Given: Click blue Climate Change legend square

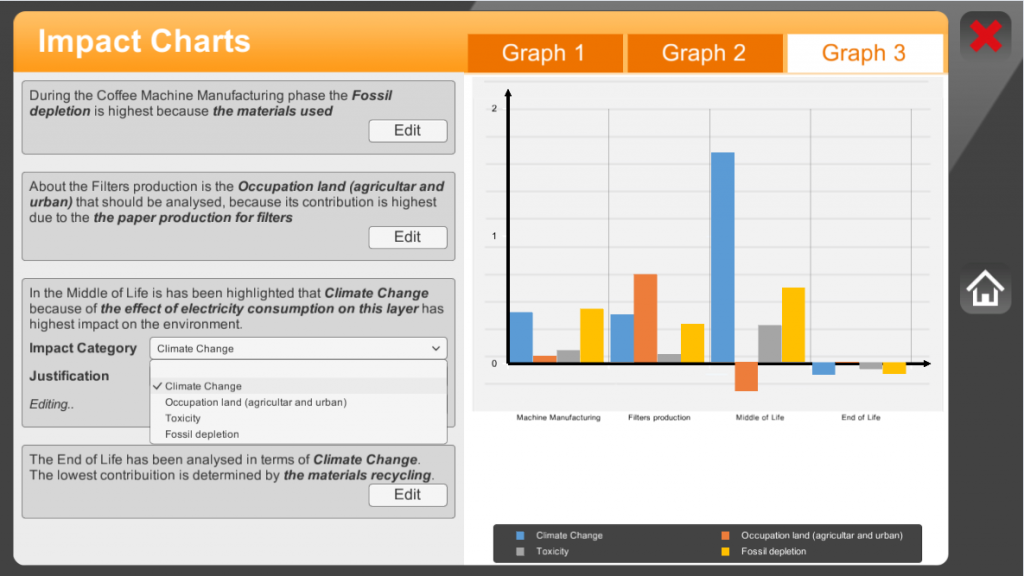Looking at the screenshot, I should 521,535.
